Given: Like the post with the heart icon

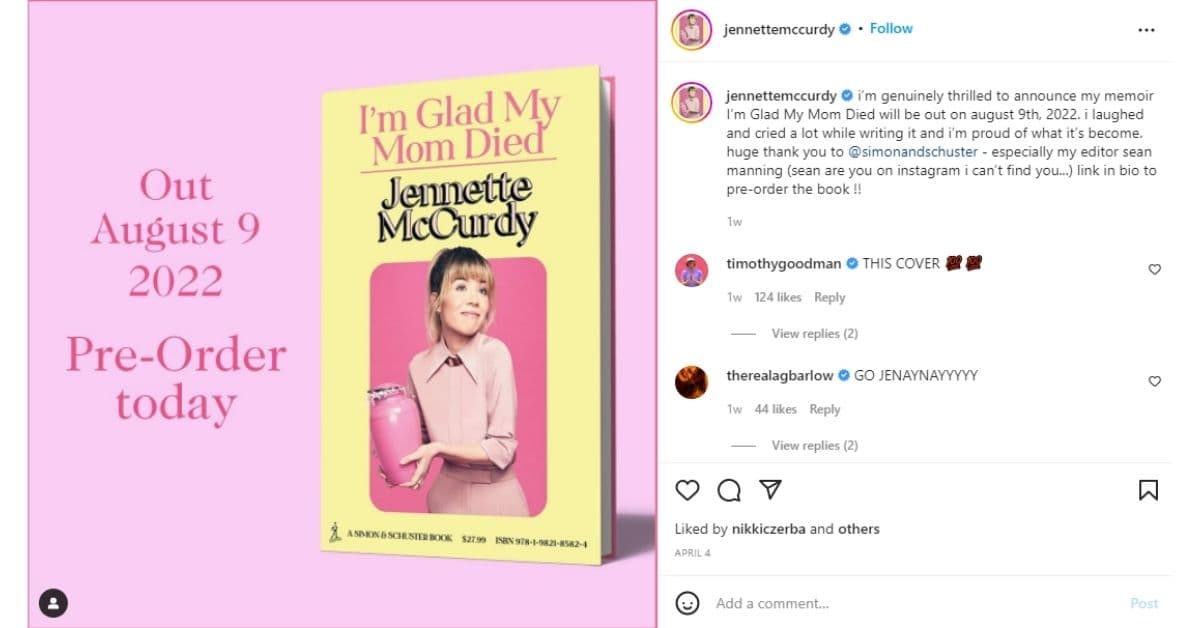Looking at the screenshot, I should point(686,491).
